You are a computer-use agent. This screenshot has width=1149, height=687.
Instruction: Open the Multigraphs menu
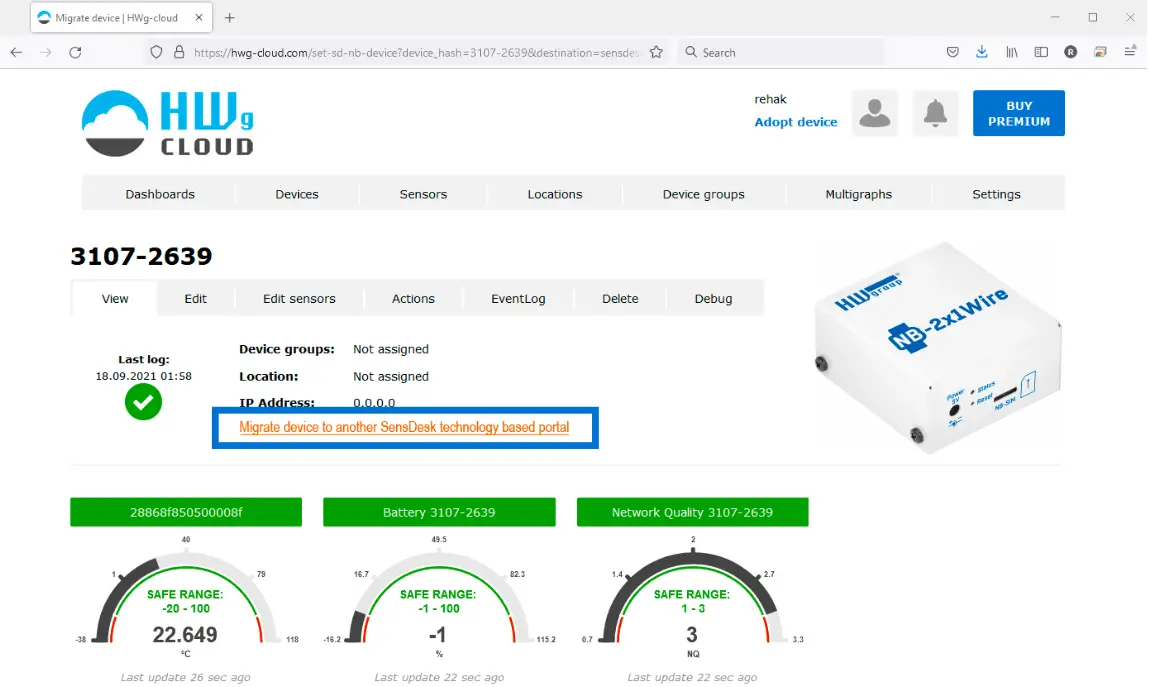pyautogui.click(x=859, y=194)
